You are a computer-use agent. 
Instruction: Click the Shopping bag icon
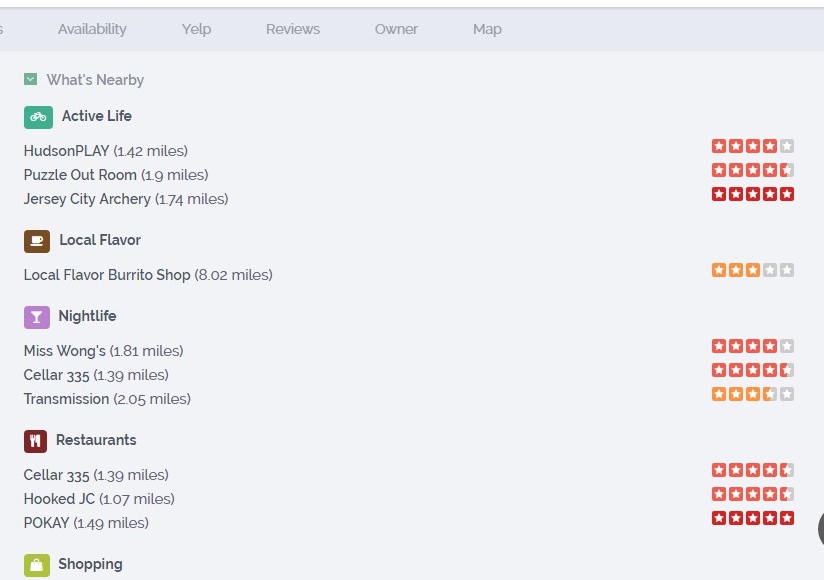point(36,565)
